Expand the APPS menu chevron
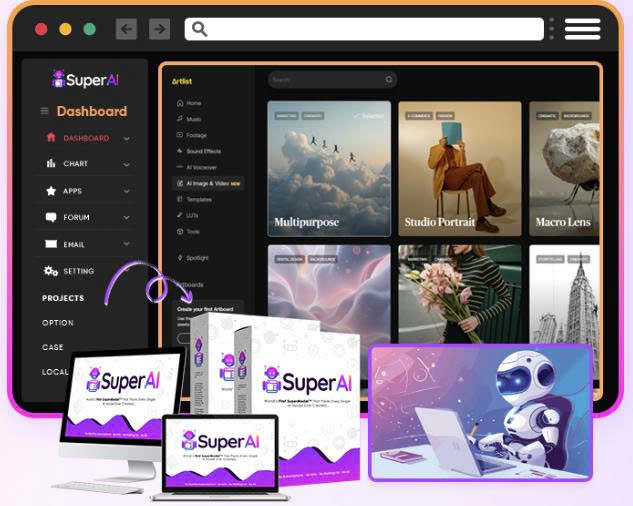The width and height of the screenshot is (633, 506). point(126,191)
